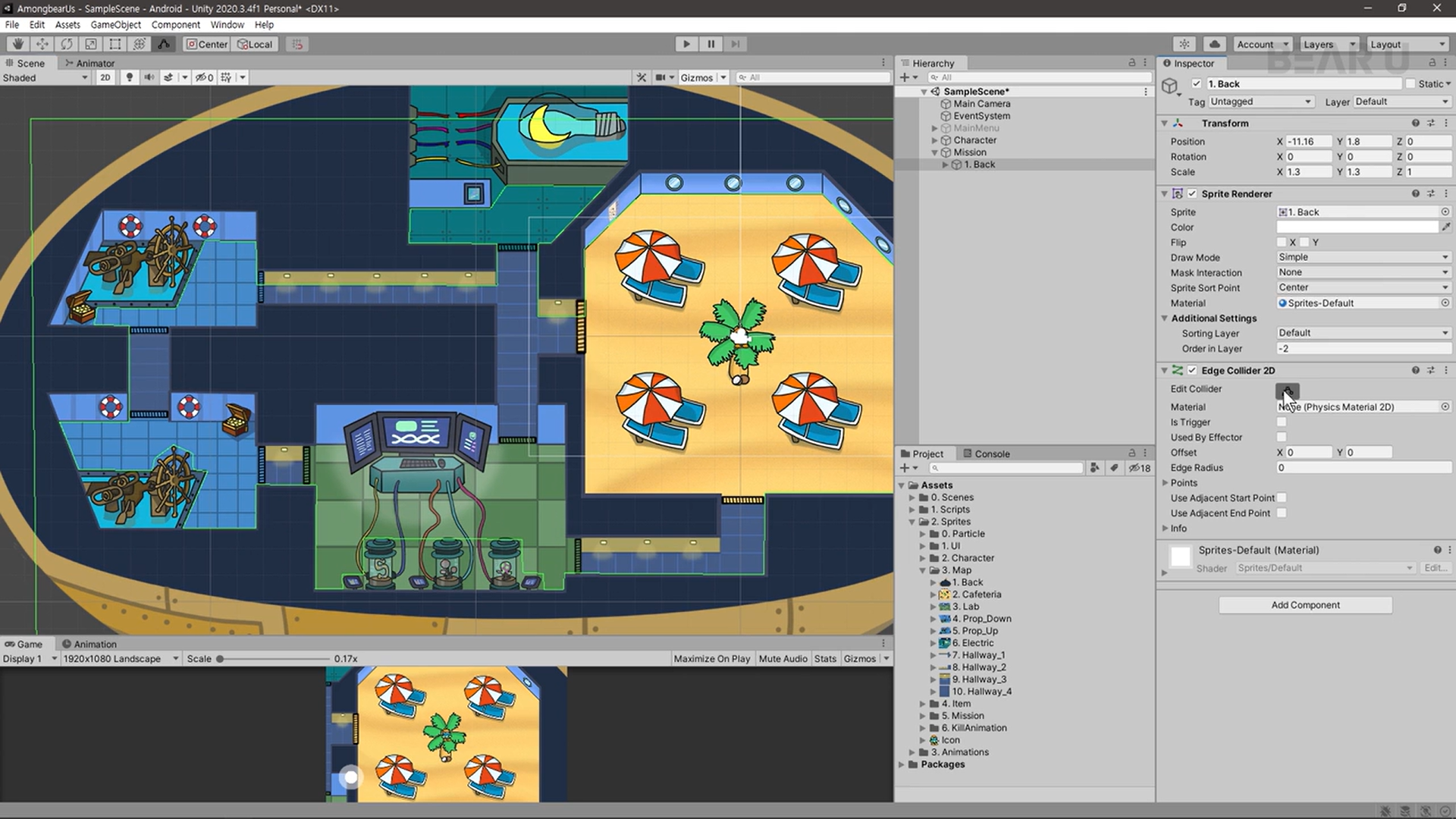Image resolution: width=1456 pixels, height=819 pixels.
Task: Open Mask Interaction dropdown
Action: click(x=1363, y=272)
